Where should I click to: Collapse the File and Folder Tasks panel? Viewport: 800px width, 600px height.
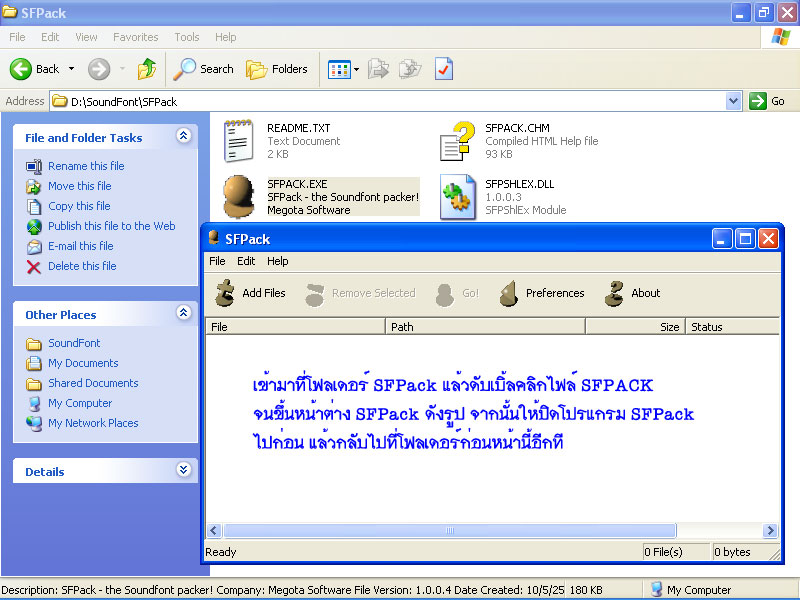(x=184, y=136)
